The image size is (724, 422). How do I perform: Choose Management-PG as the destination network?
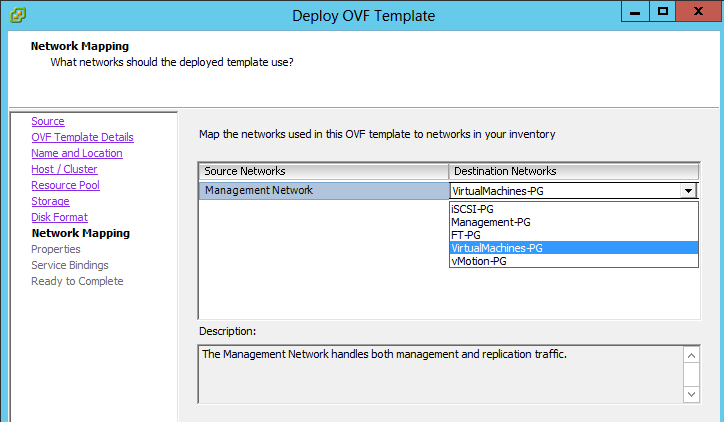[489, 222]
